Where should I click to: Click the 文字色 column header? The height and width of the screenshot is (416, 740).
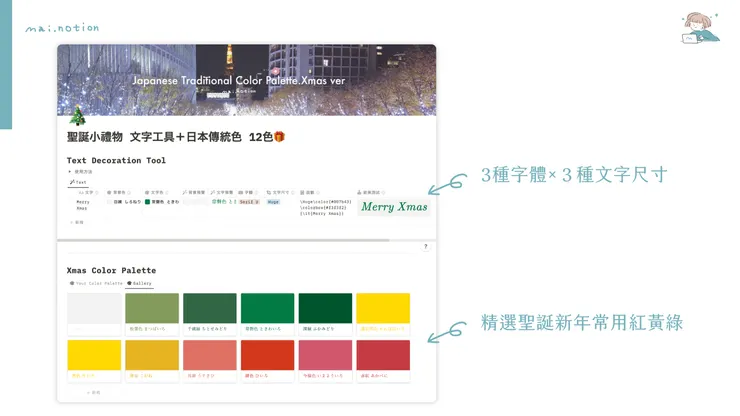[x=157, y=193]
